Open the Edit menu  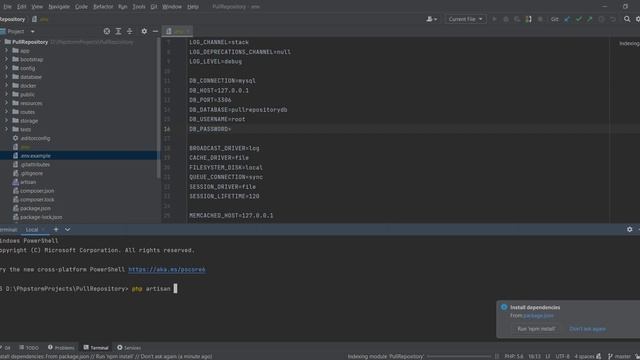(x=21, y=7)
